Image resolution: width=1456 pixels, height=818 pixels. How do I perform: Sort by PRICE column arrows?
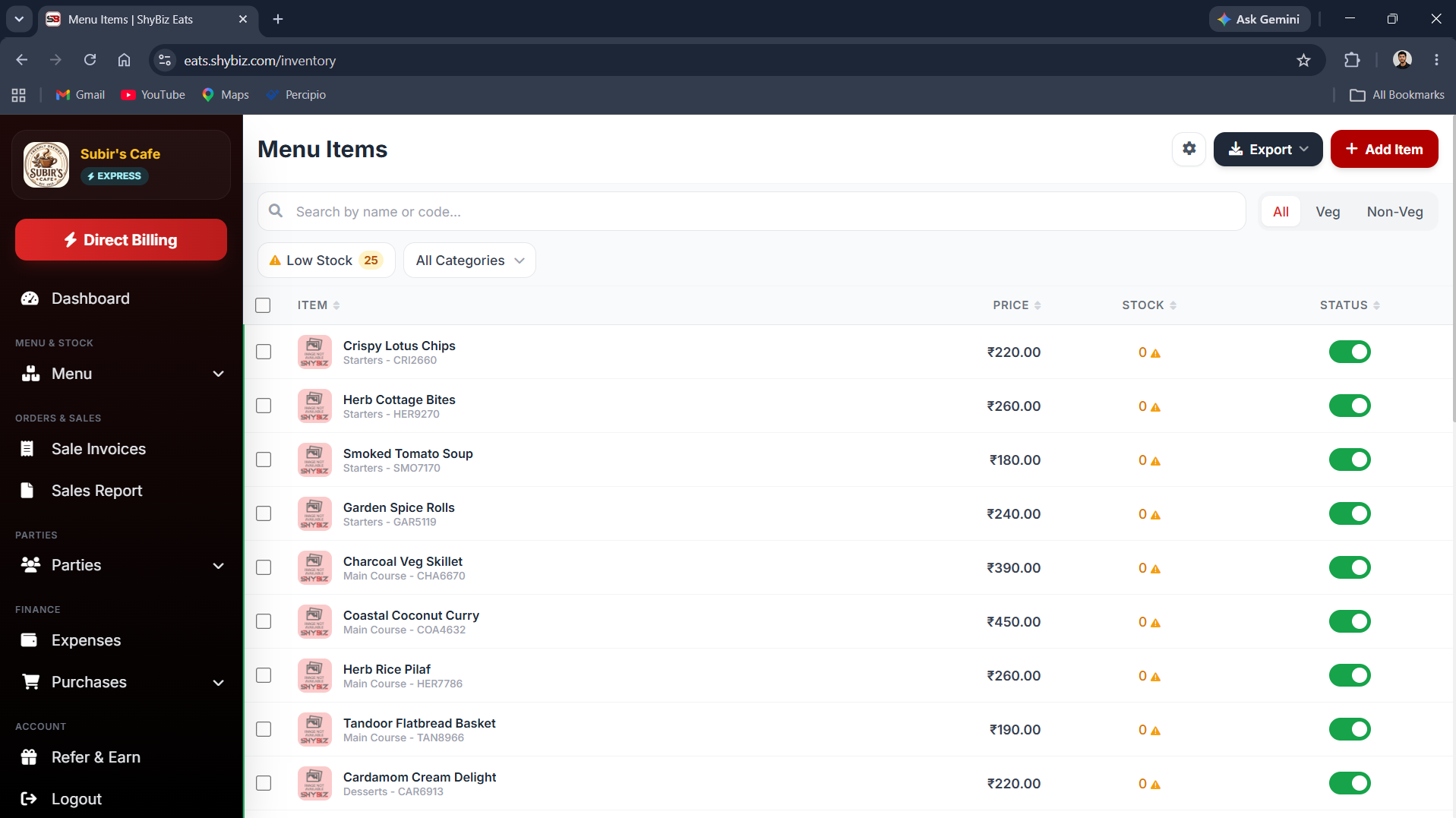(1038, 305)
